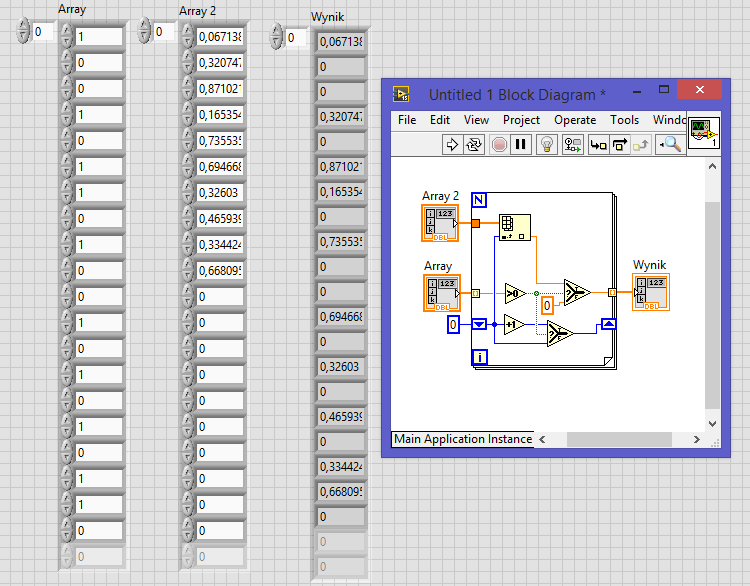Click the Search magnifier icon in the toolbar

[x=670, y=144]
